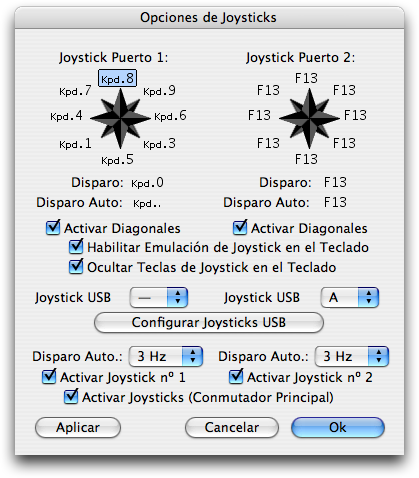Click the Aplicar button
419x478 pixels.
78,427
